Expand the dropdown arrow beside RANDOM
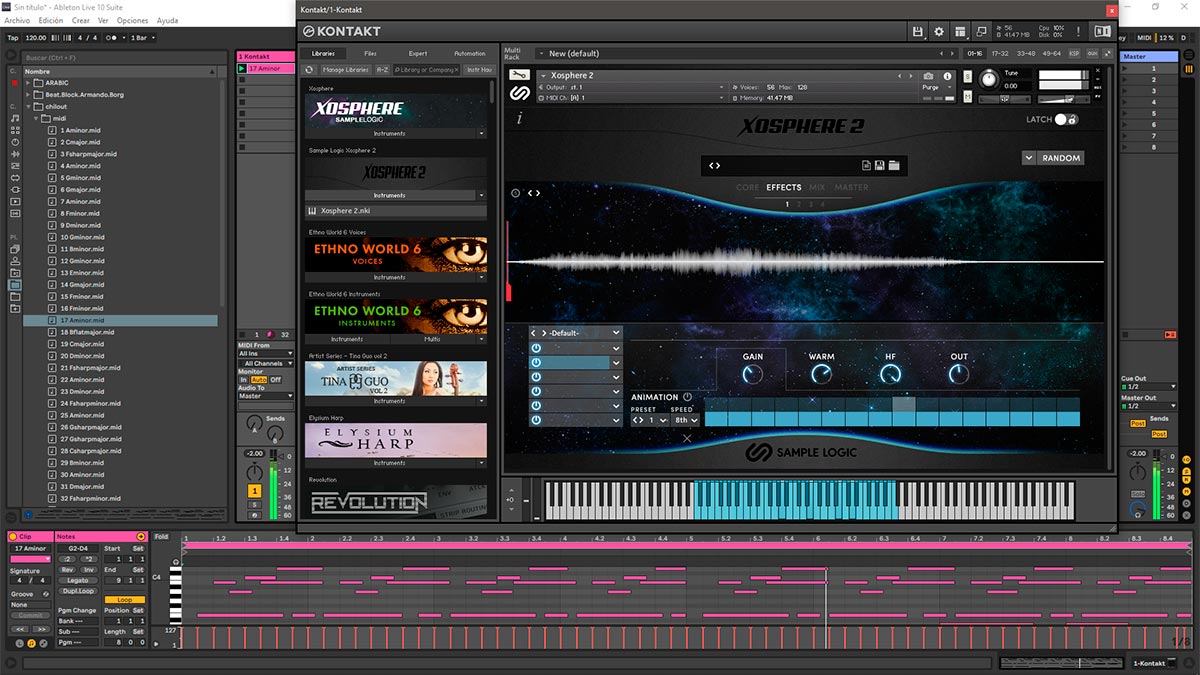The image size is (1200, 675). point(1028,158)
